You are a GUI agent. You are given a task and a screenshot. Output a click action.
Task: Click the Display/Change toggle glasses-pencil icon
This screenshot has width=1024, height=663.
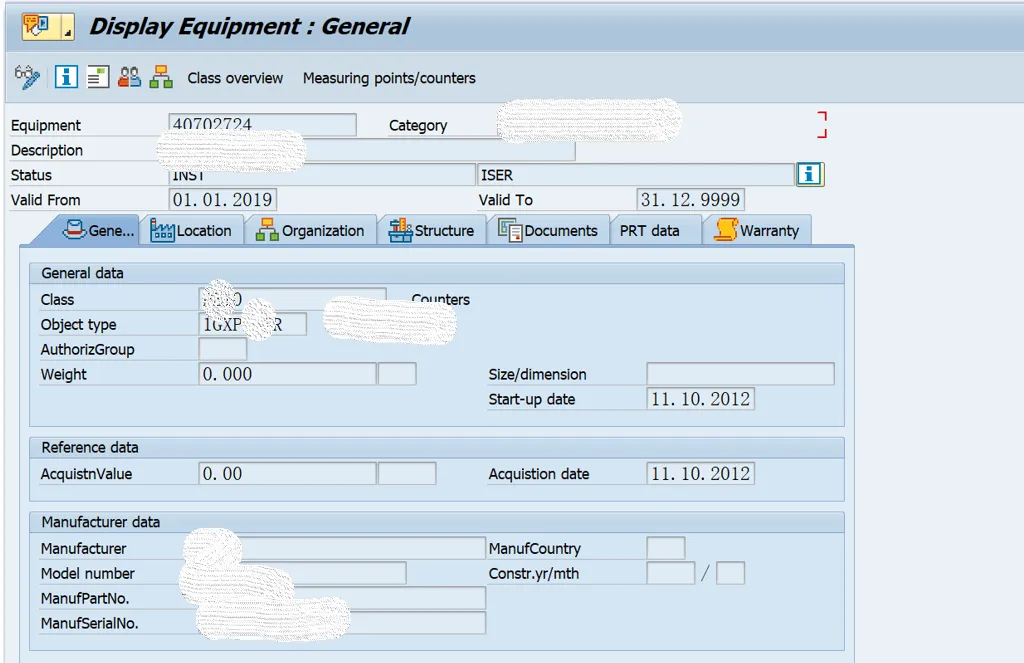27,77
